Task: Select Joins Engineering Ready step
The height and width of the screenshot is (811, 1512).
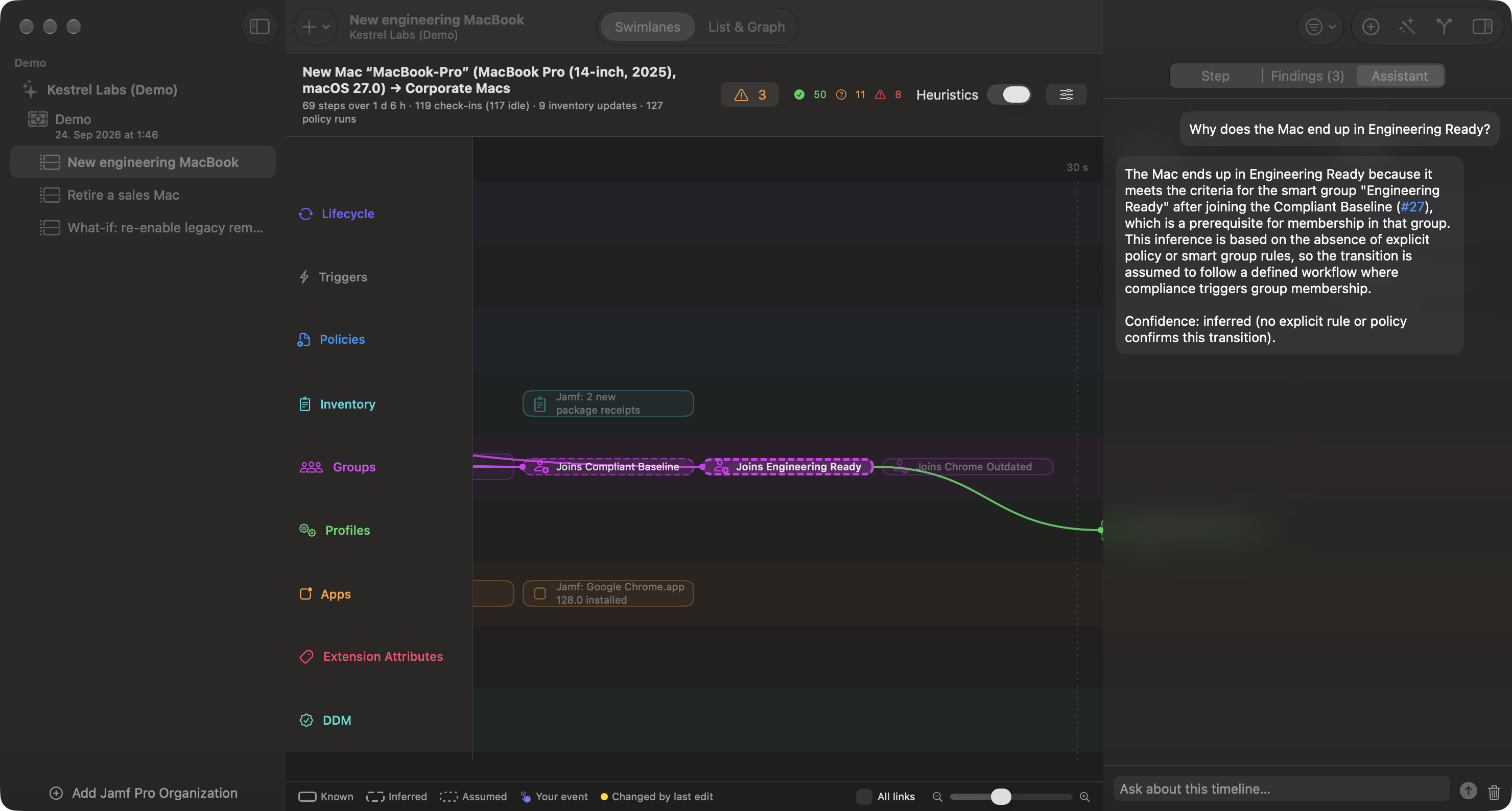Action: (x=788, y=467)
